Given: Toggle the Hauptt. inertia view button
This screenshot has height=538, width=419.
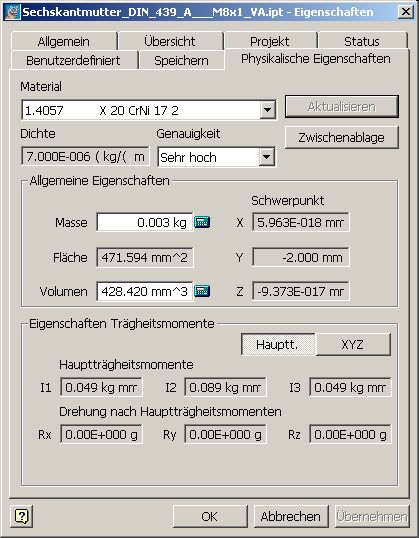Looking at the screenshot, I should [278, 344].
